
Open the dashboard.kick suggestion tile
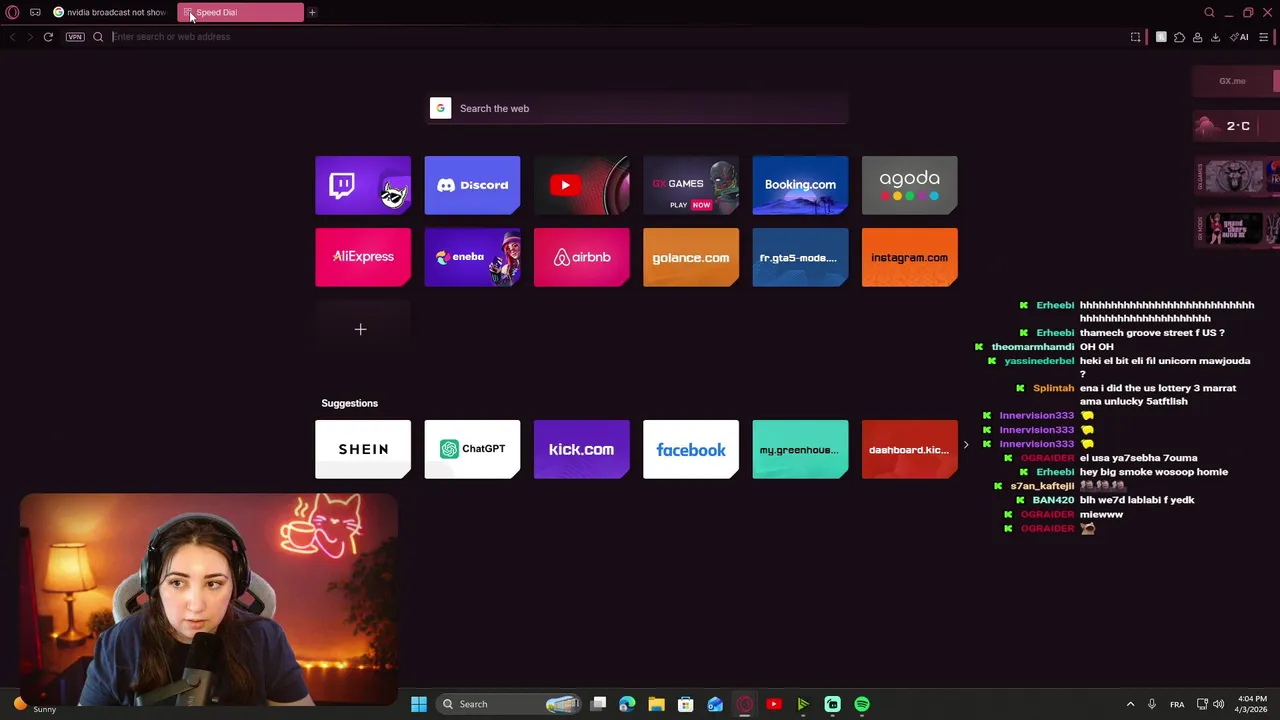pos(909,449)
